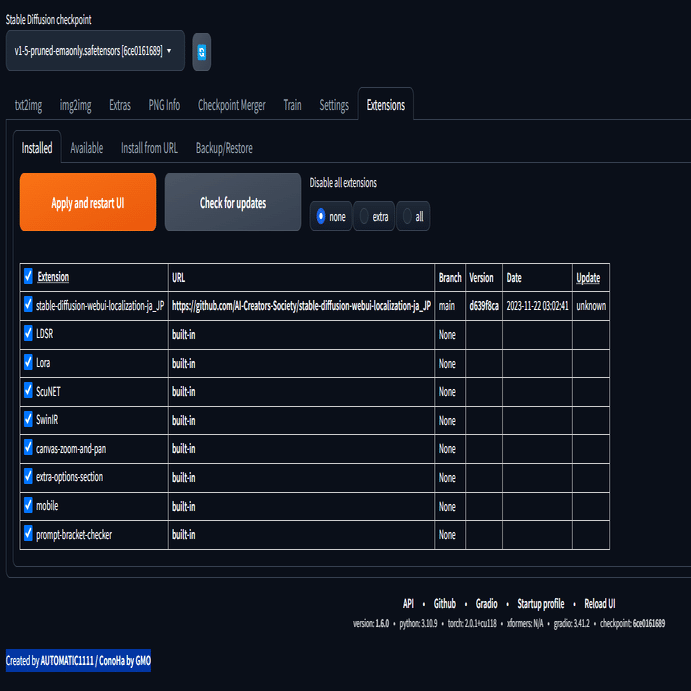Uncheck the Lora extension

[28, 362]
